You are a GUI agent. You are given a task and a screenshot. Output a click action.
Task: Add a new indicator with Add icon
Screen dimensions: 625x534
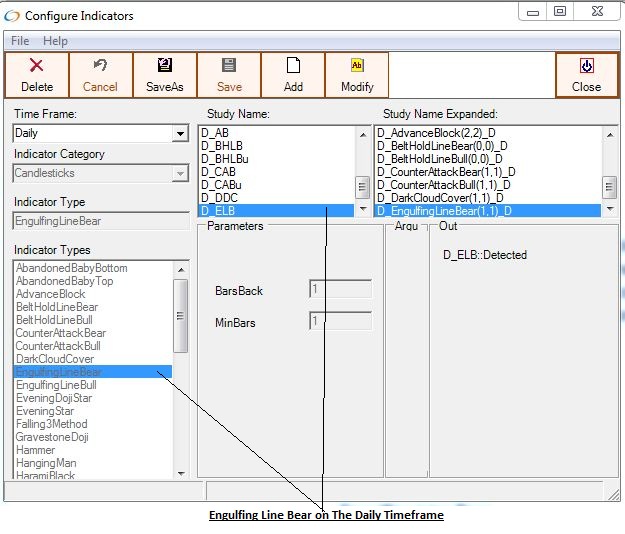tap(293, 66)
